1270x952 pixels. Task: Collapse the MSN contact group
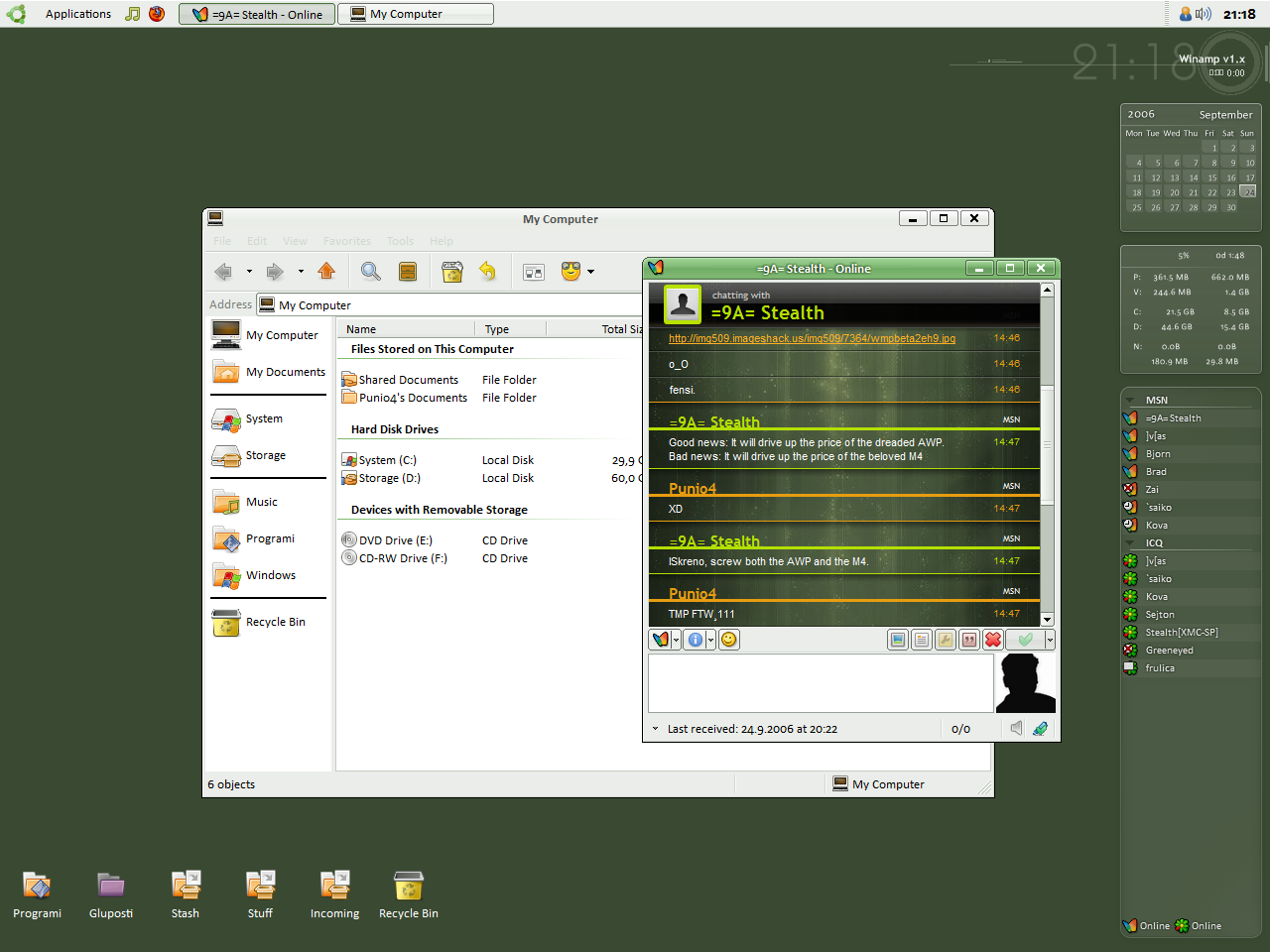(1130, 401)
